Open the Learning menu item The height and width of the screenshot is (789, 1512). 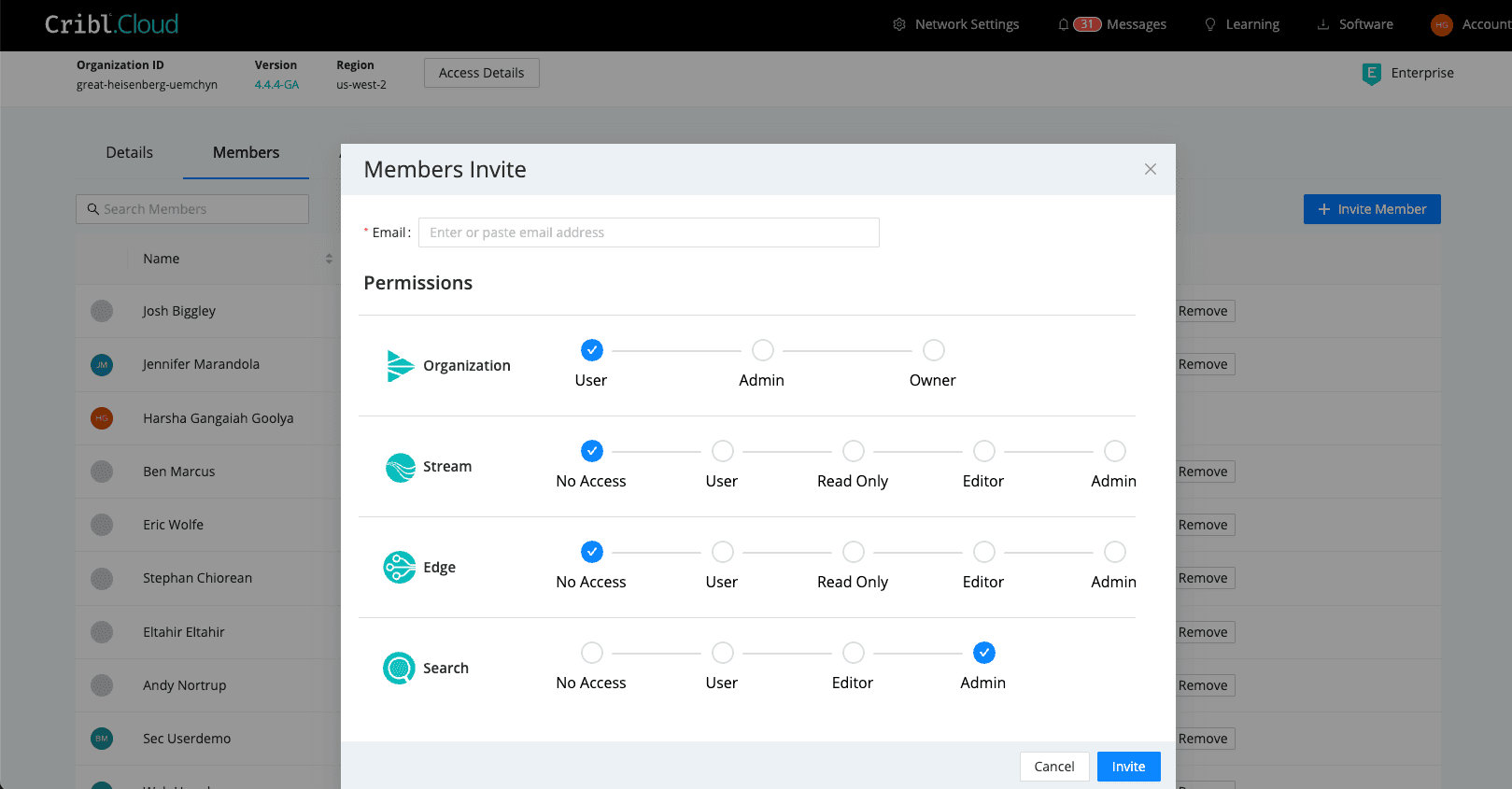click(x=1242, y=24)
